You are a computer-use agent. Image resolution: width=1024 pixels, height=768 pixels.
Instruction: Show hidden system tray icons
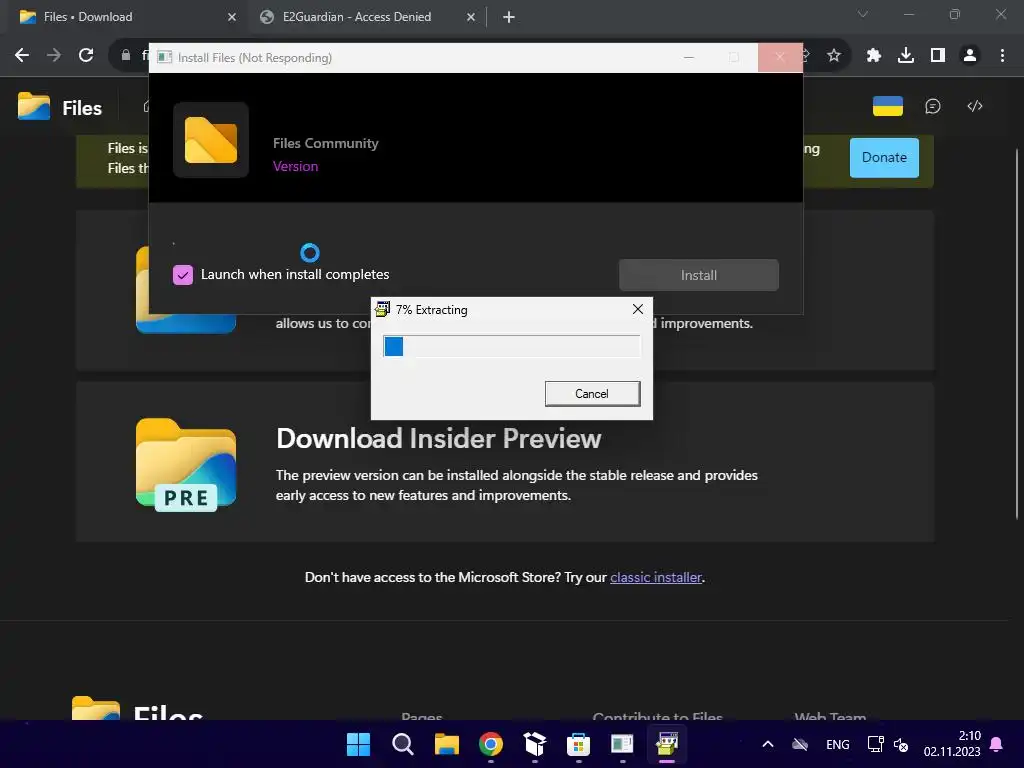[768, 744]
